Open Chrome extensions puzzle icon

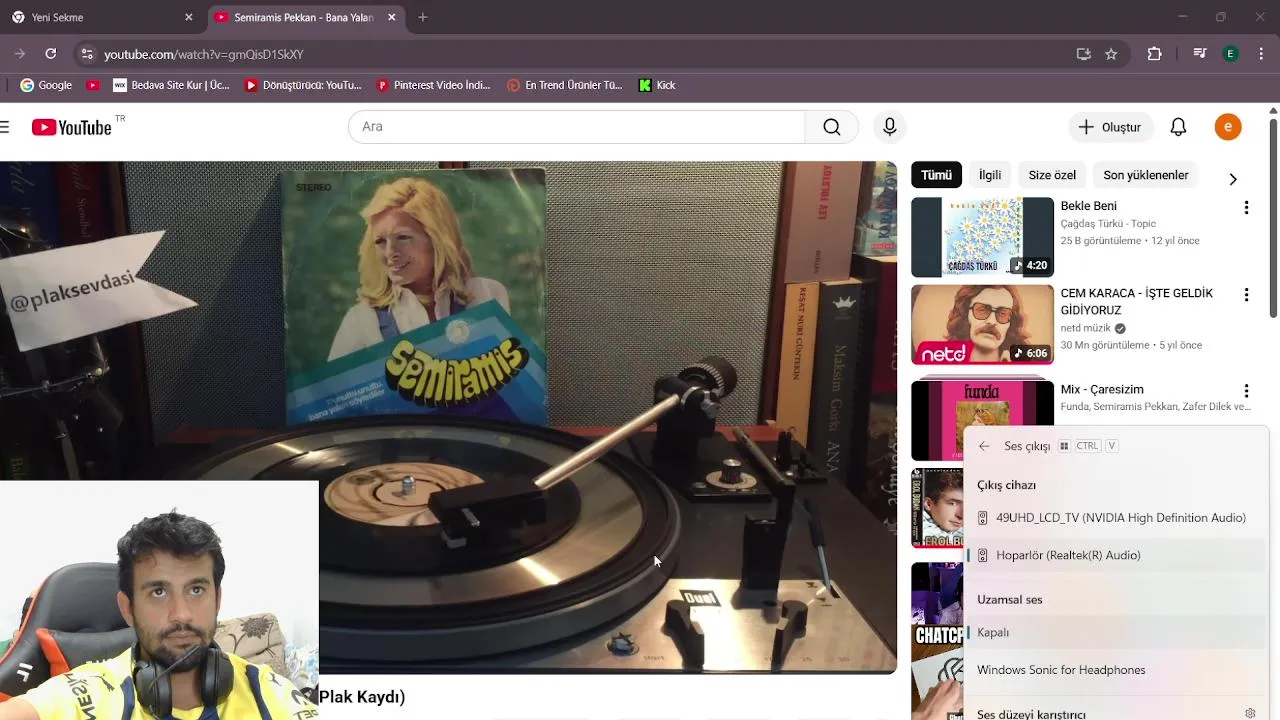click(1154, 54)
